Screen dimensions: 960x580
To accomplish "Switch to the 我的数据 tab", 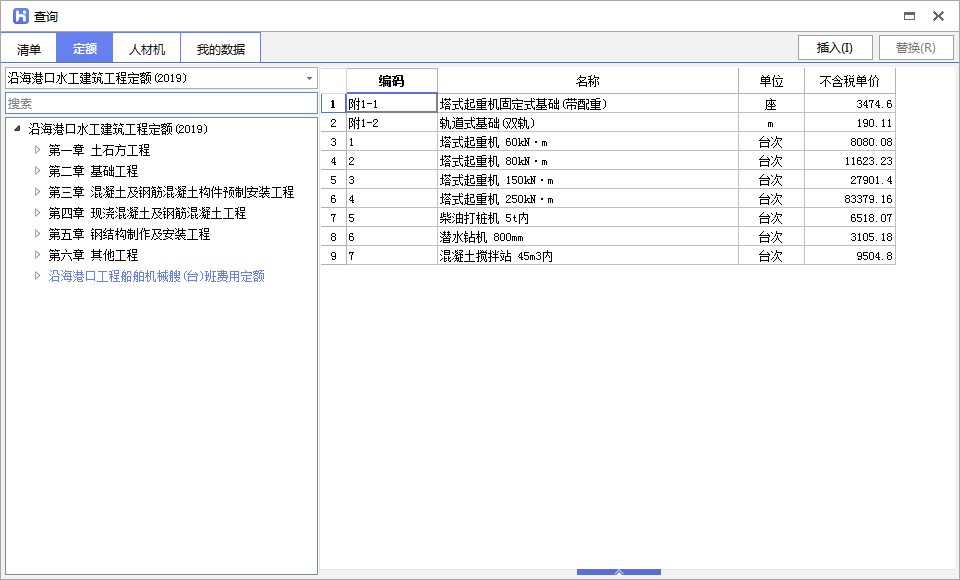I will point(220,47).
